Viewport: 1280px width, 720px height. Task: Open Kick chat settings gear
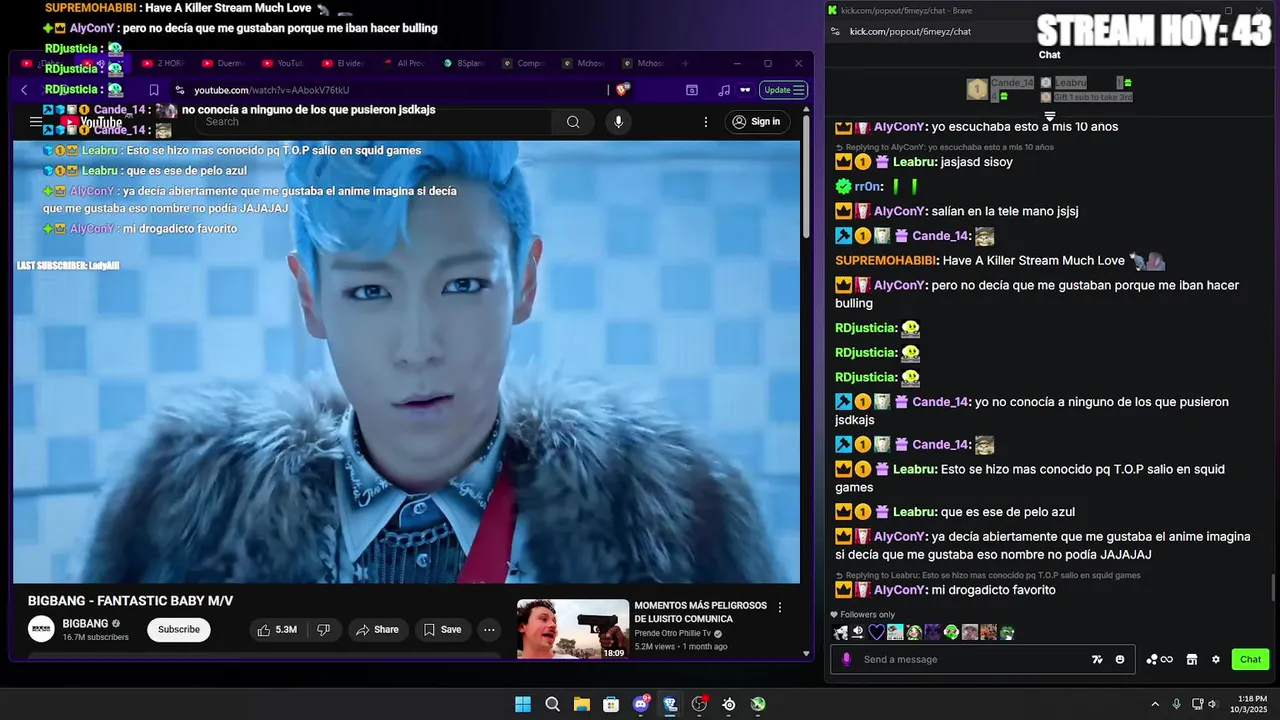click(x=1216, y=659)
